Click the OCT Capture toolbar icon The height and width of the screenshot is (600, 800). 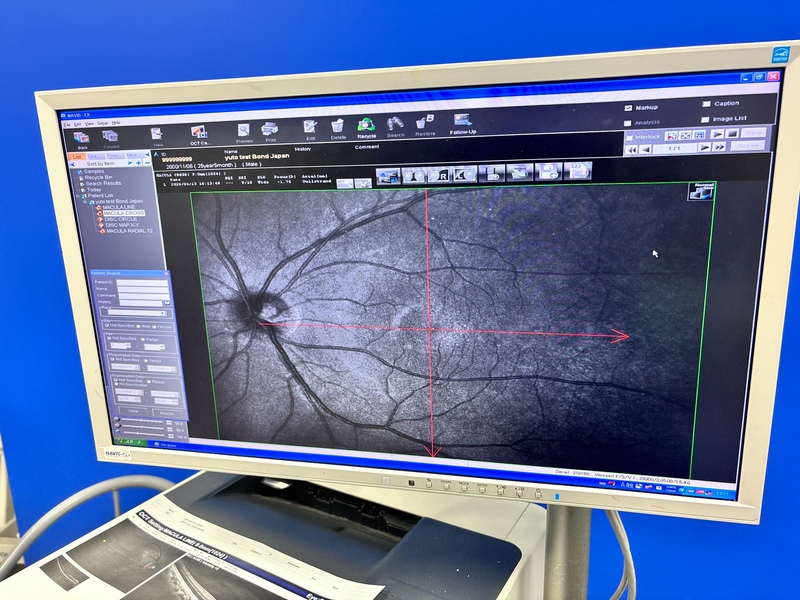(198, 133)
